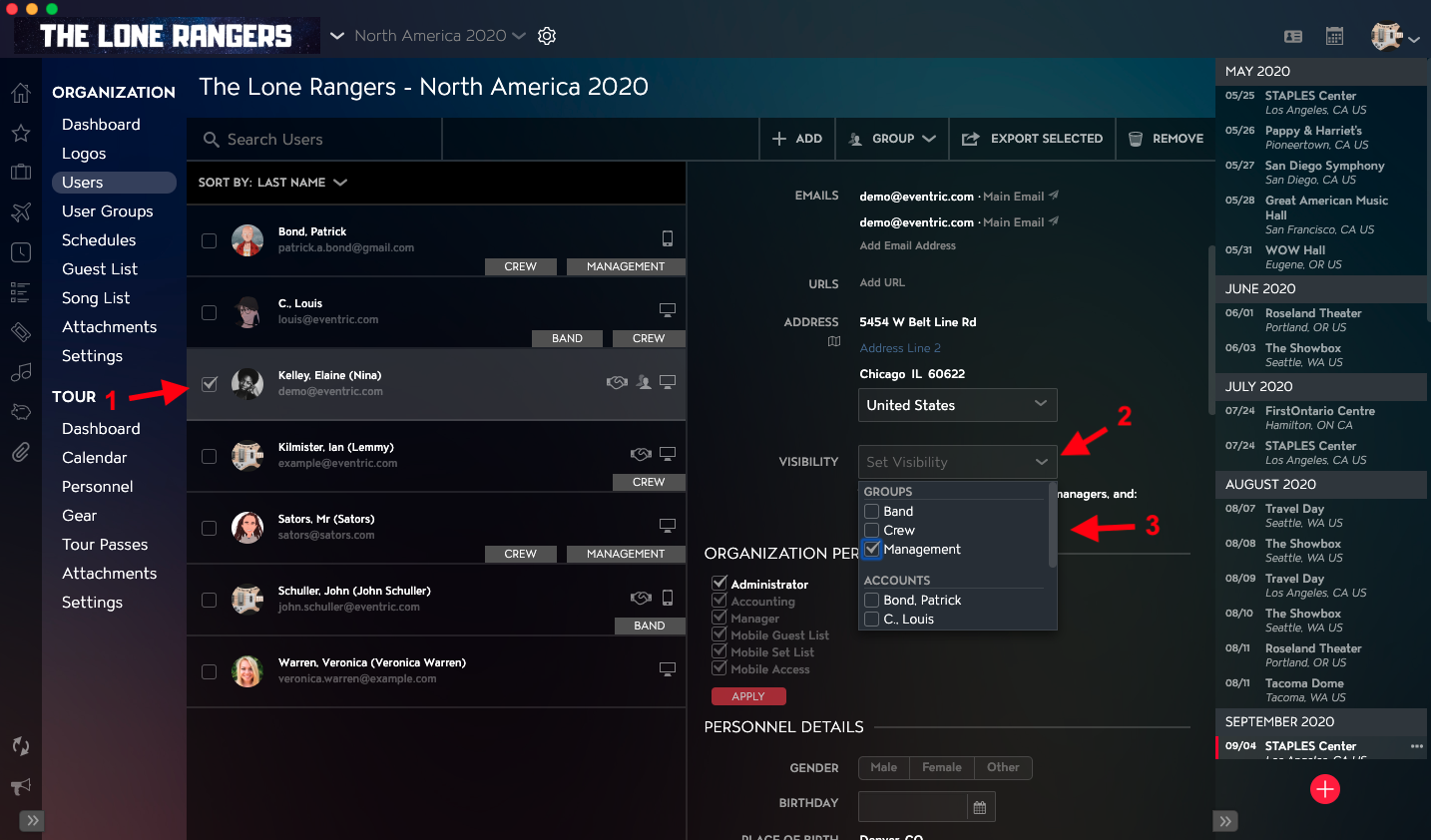The height and width of the screenshot is (840, 1431).
Task: Expand left sidebar with double-arrow button
Action: 32,821
